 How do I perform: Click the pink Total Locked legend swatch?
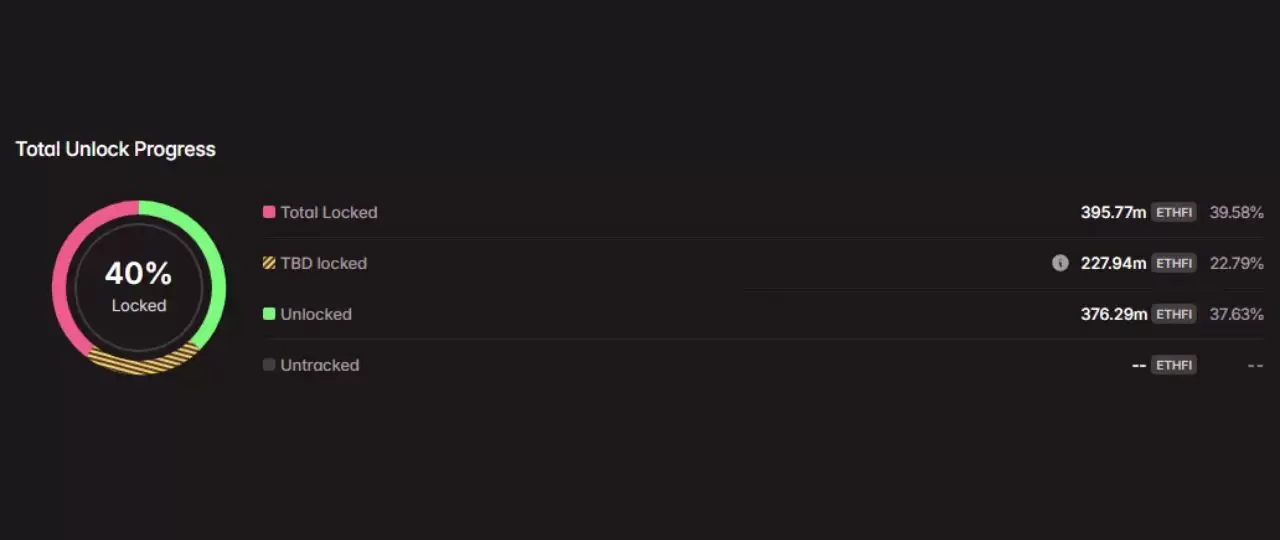[x=269, y=212]
